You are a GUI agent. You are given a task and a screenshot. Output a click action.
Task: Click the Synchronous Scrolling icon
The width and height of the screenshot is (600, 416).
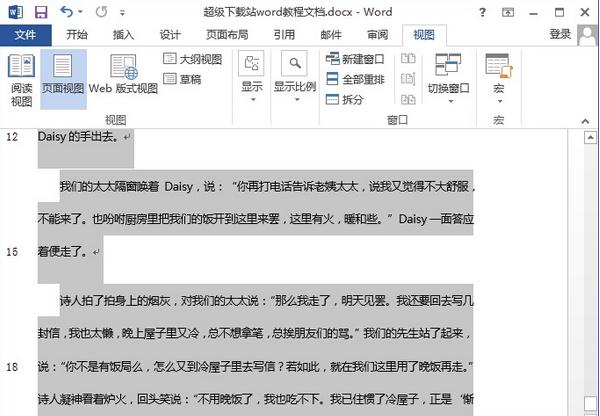(408, 79)
